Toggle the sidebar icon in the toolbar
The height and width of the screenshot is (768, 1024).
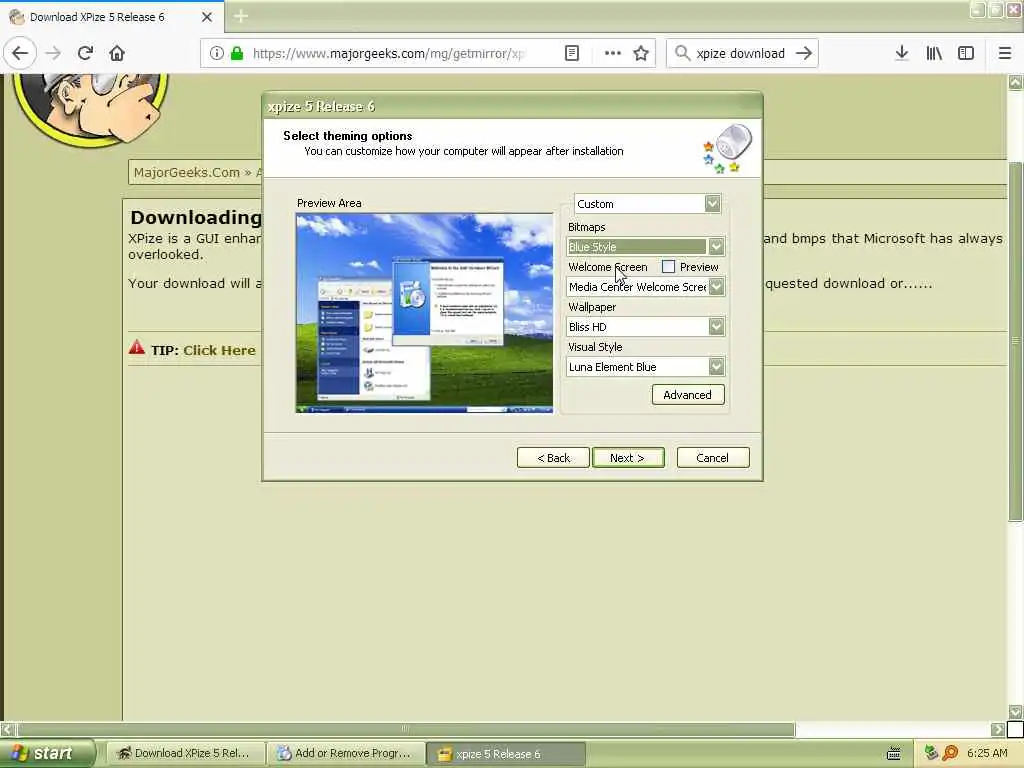(966, 53)
